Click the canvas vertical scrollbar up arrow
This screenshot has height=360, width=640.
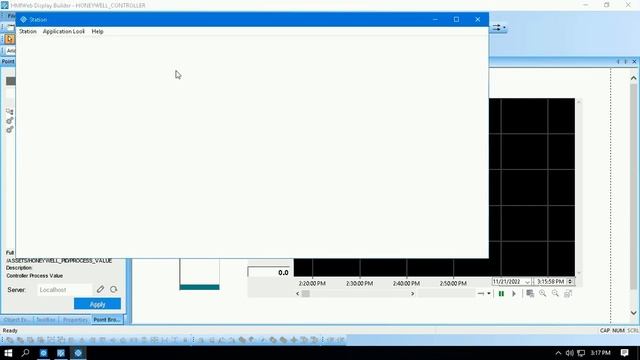pos(633,78)
